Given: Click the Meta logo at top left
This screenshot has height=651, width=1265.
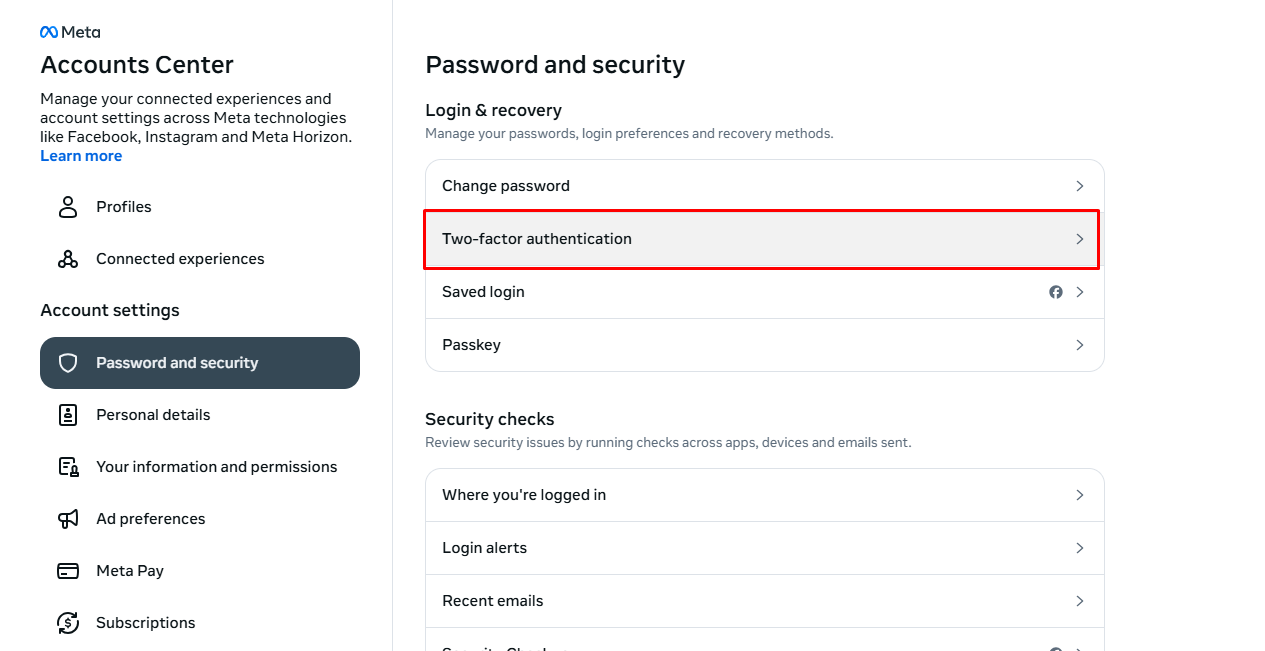Looking at the screenshot, I should (x=70, y=32).
